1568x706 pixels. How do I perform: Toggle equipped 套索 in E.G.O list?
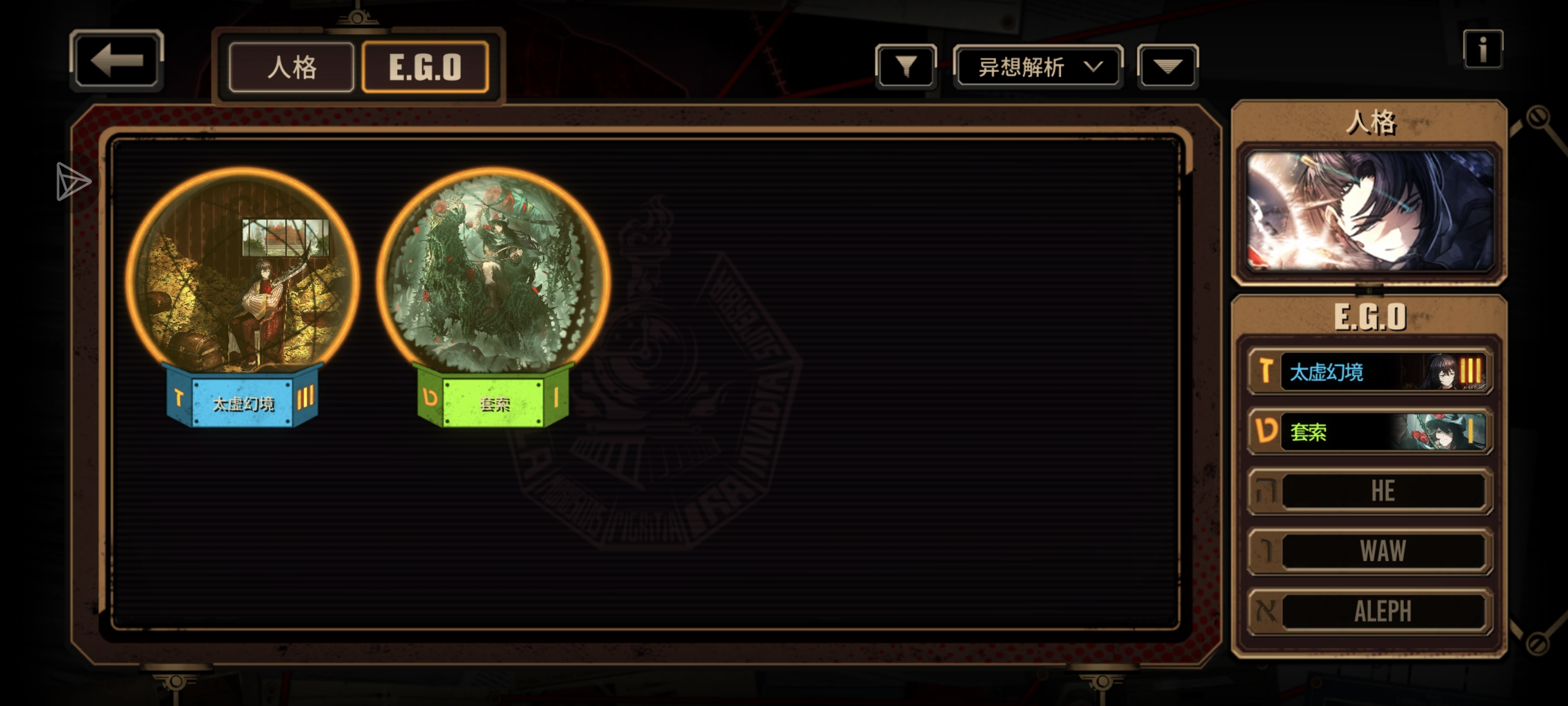(x=1369, y=431)
